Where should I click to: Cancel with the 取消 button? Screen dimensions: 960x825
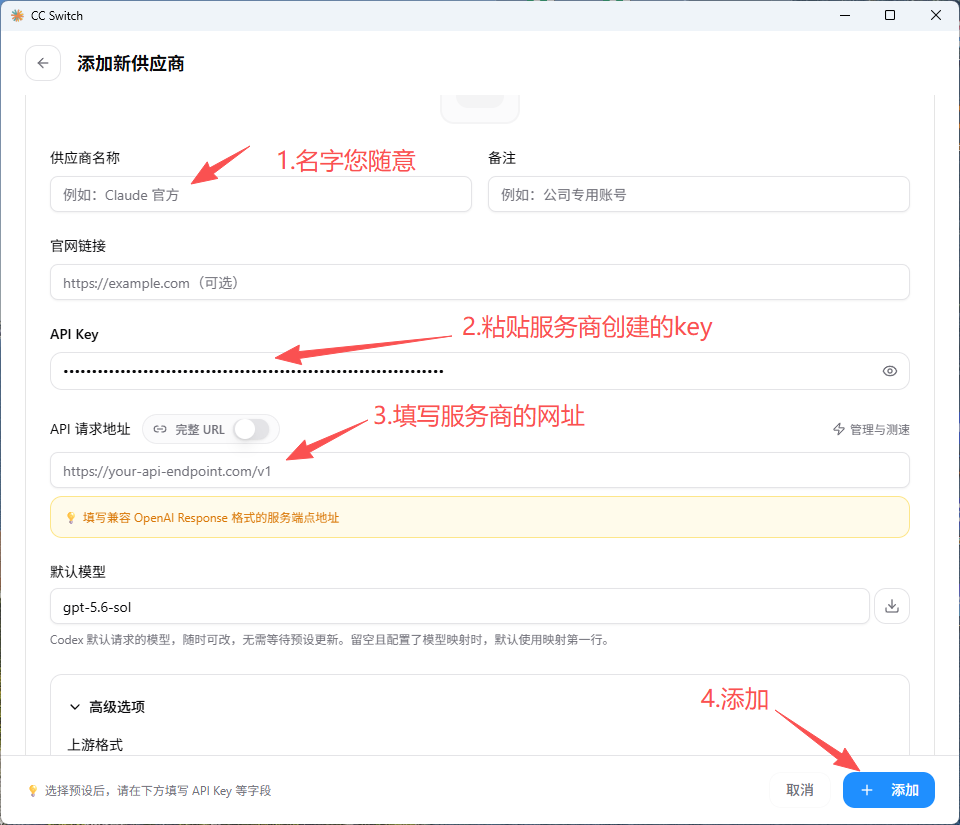800,790
